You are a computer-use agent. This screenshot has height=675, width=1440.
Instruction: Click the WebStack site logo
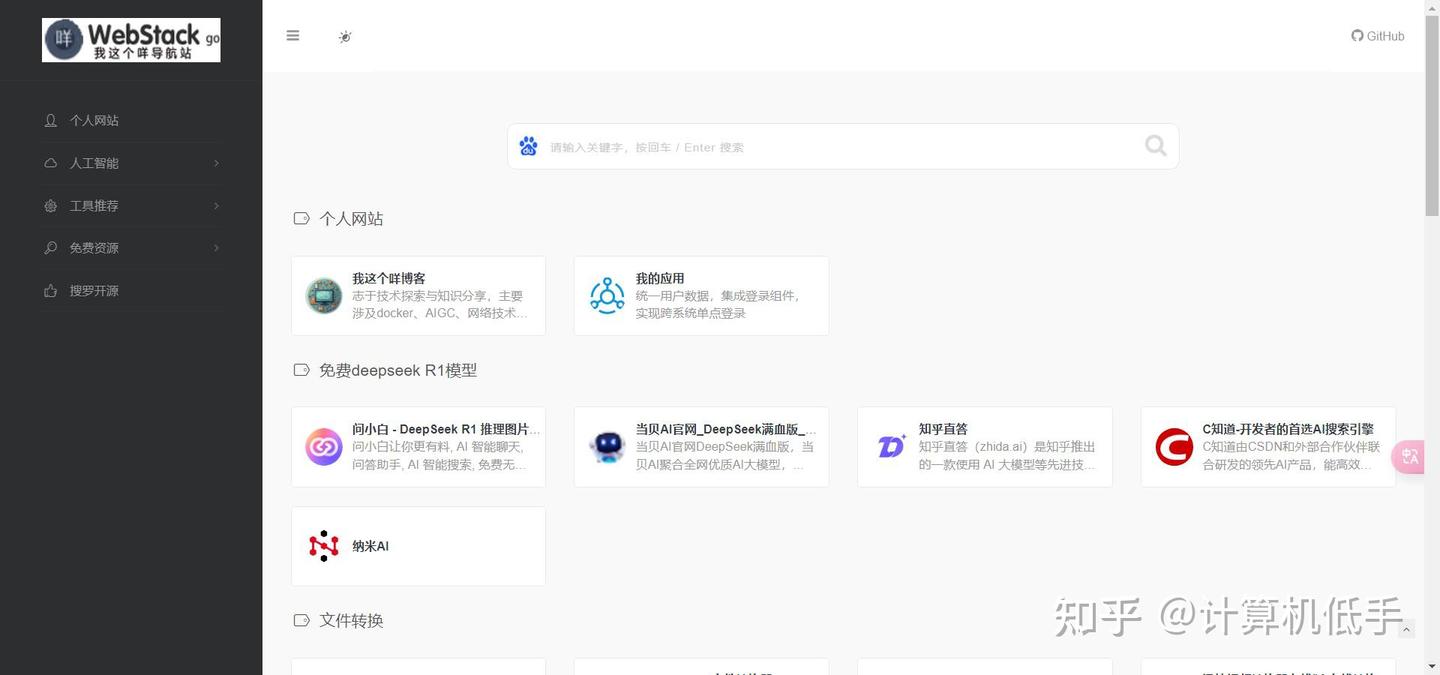pos(130,39)
